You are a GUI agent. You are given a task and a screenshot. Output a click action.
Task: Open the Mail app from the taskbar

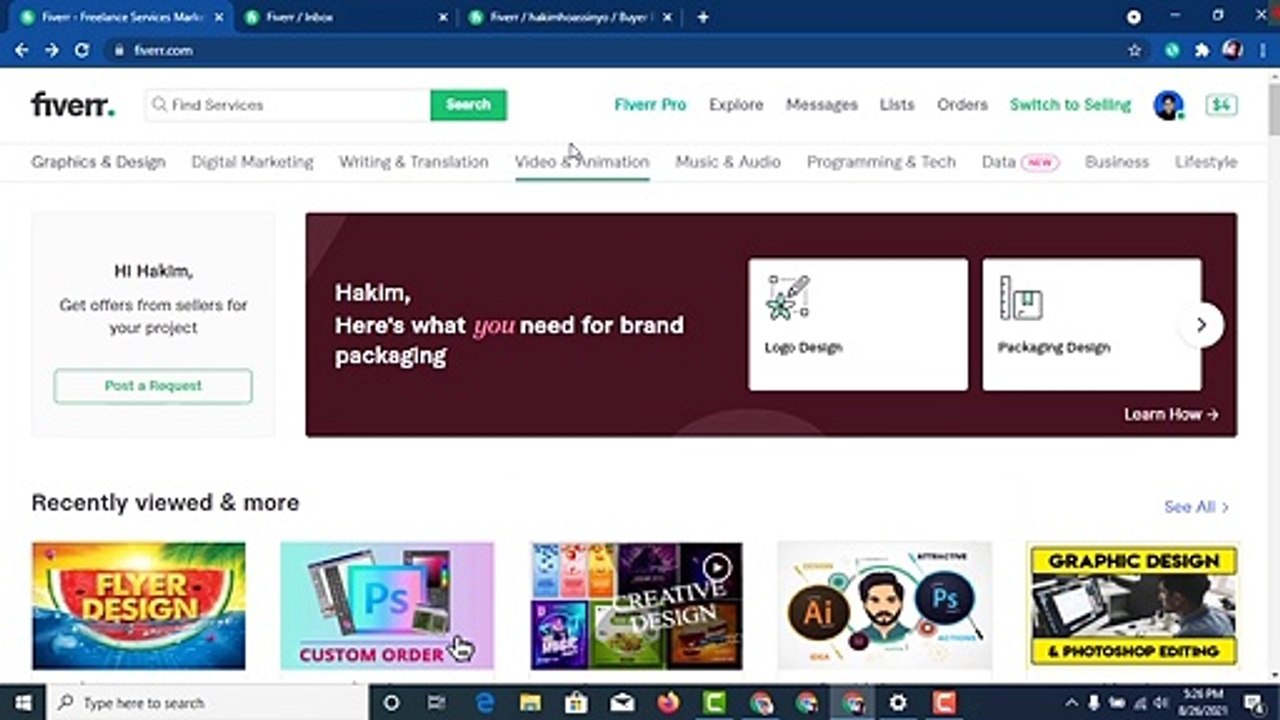(623, 702)
